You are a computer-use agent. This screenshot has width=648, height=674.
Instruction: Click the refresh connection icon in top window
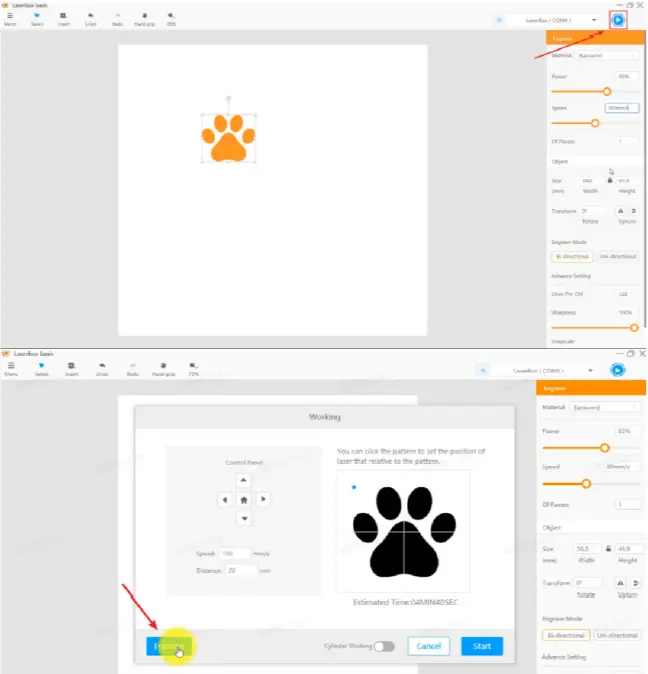pos(499,20)
